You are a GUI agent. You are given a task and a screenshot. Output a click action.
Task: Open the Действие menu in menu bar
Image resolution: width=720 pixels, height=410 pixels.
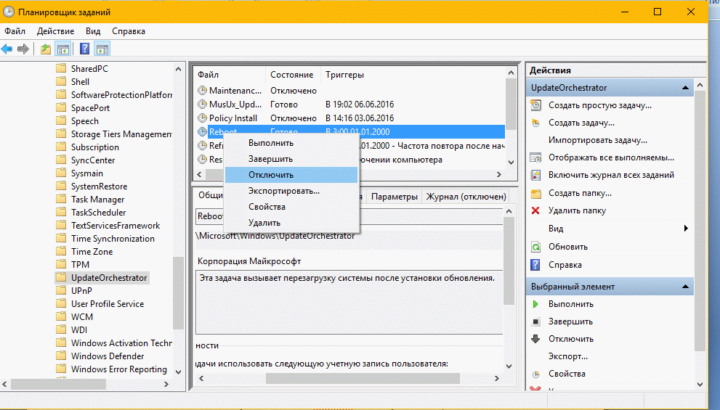point(55,31)
